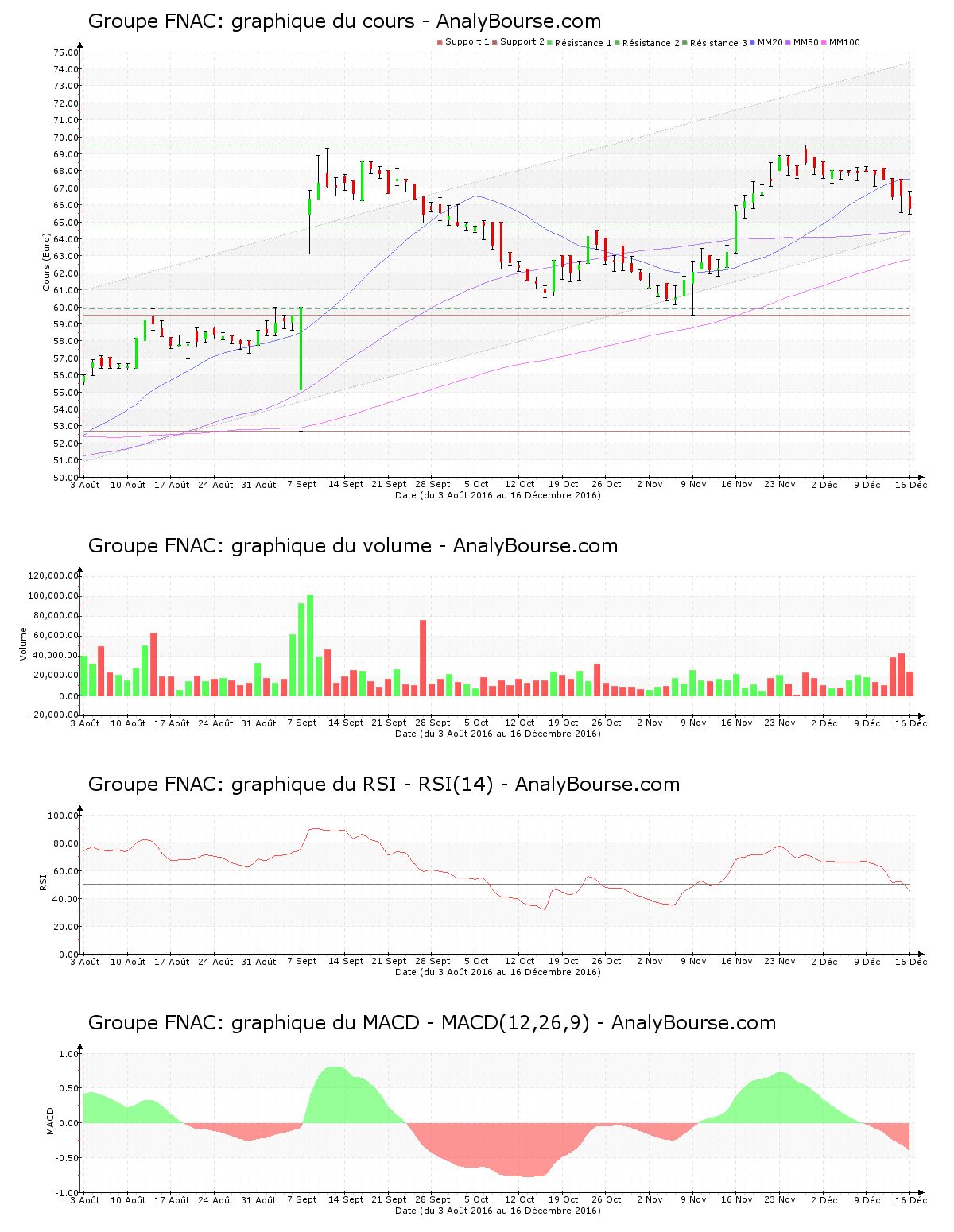Click '26 Oct' on the volume chart axis

click(607, 723)
